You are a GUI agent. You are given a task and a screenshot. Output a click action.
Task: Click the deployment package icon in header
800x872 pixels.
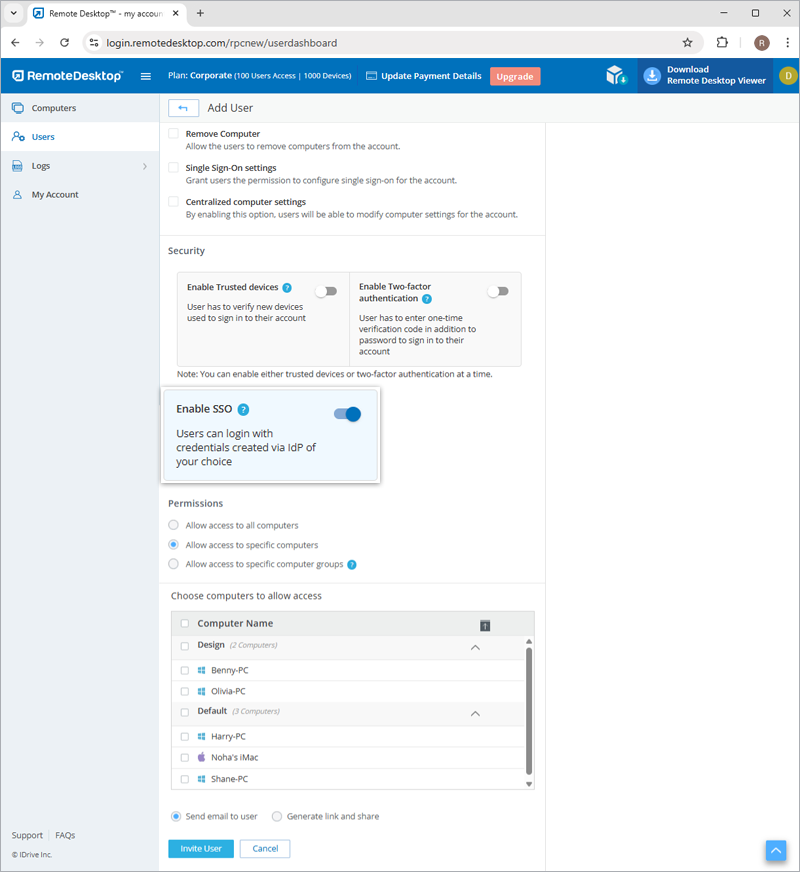[x=616, y=76]
